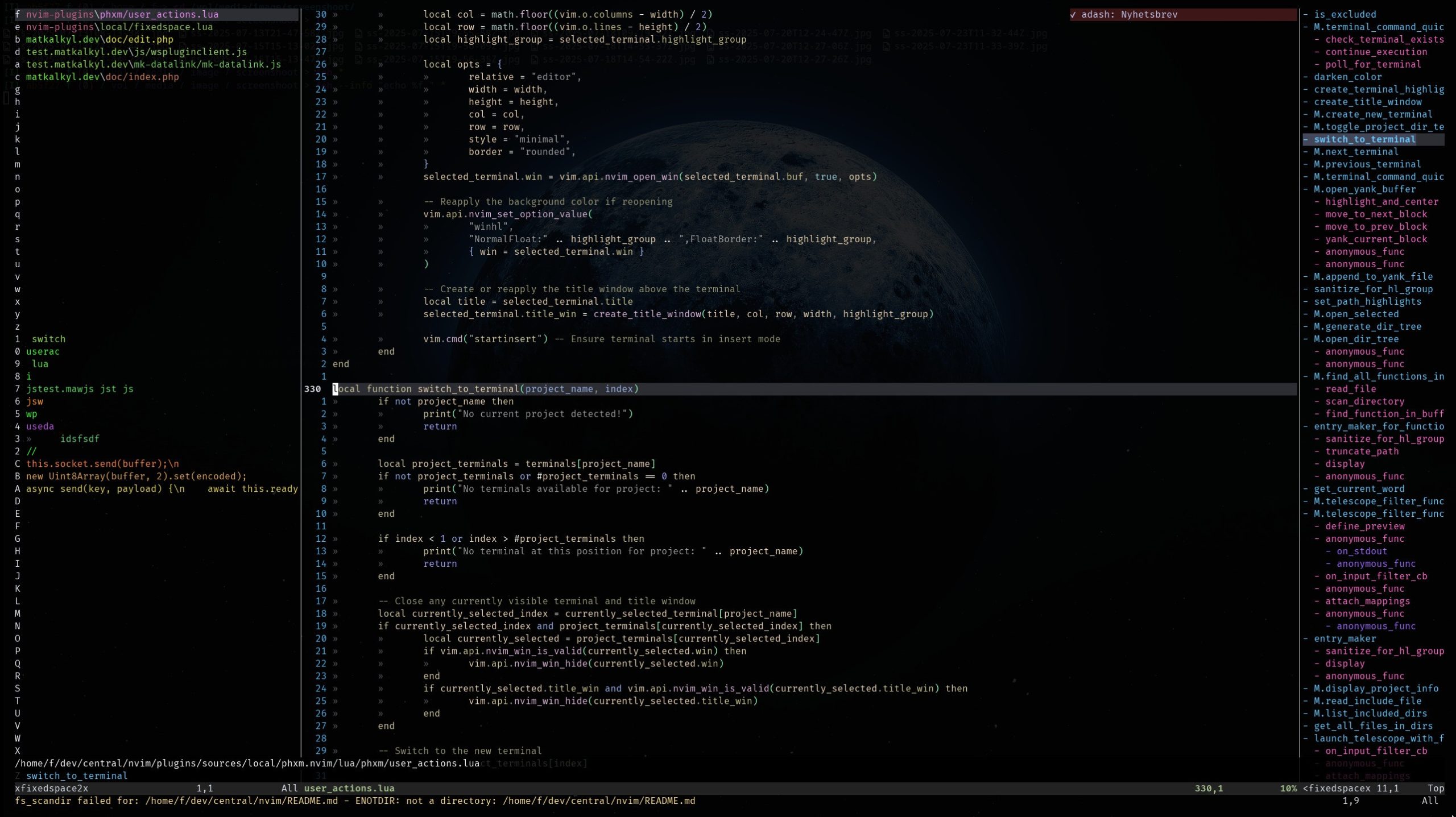Screen dimensions: 1456x817
Task: Select M.previous_terminal in outline
Action: [x=1367, y=164]
